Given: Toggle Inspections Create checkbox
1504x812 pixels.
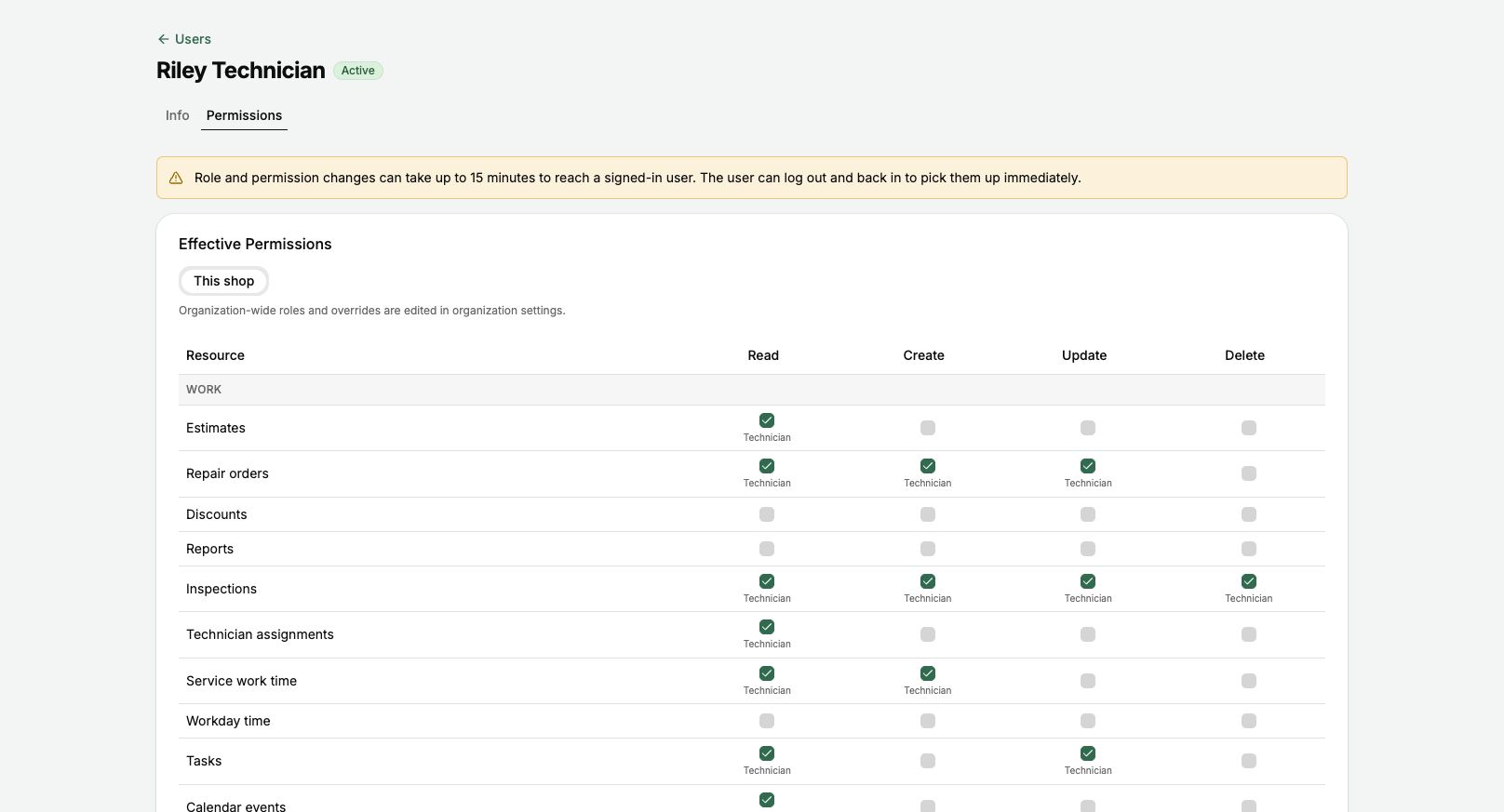Looking at the screenshot, I should [x=928, y=581].
